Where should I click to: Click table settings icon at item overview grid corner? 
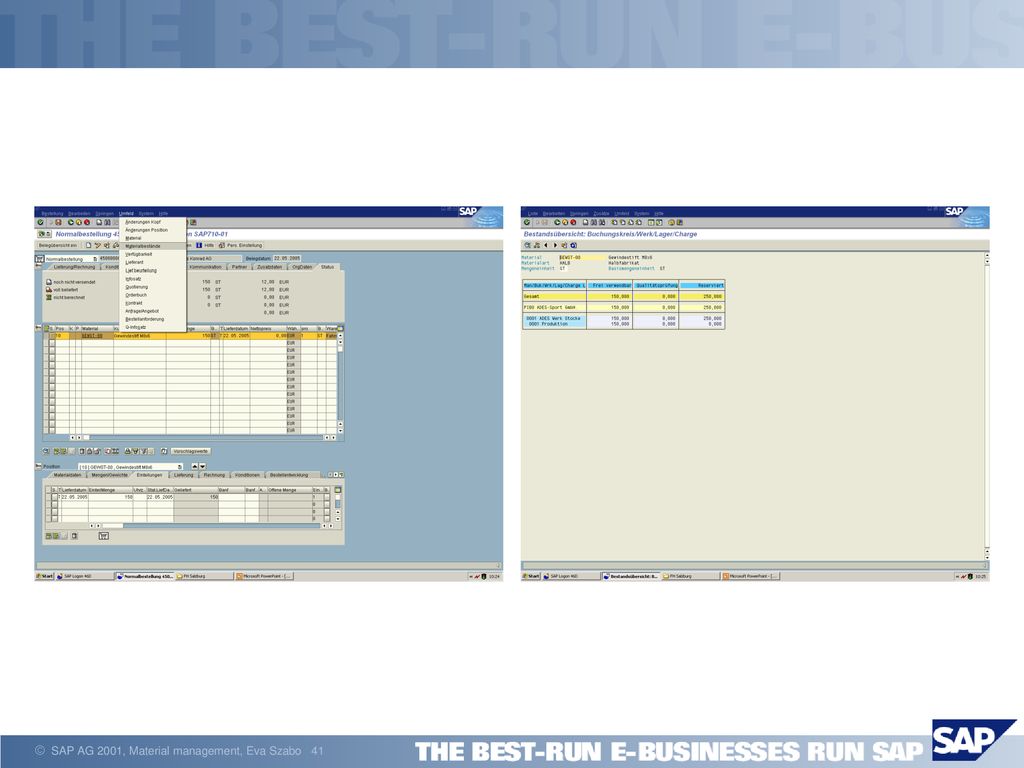tap(340, 328)
